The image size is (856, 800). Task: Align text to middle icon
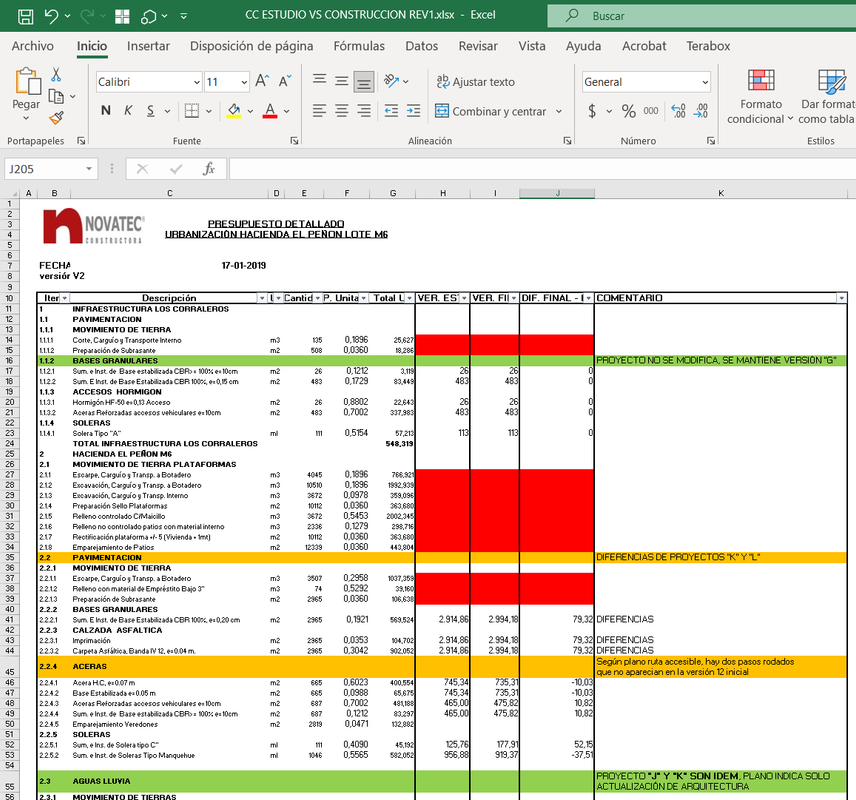tap(342, 81)
